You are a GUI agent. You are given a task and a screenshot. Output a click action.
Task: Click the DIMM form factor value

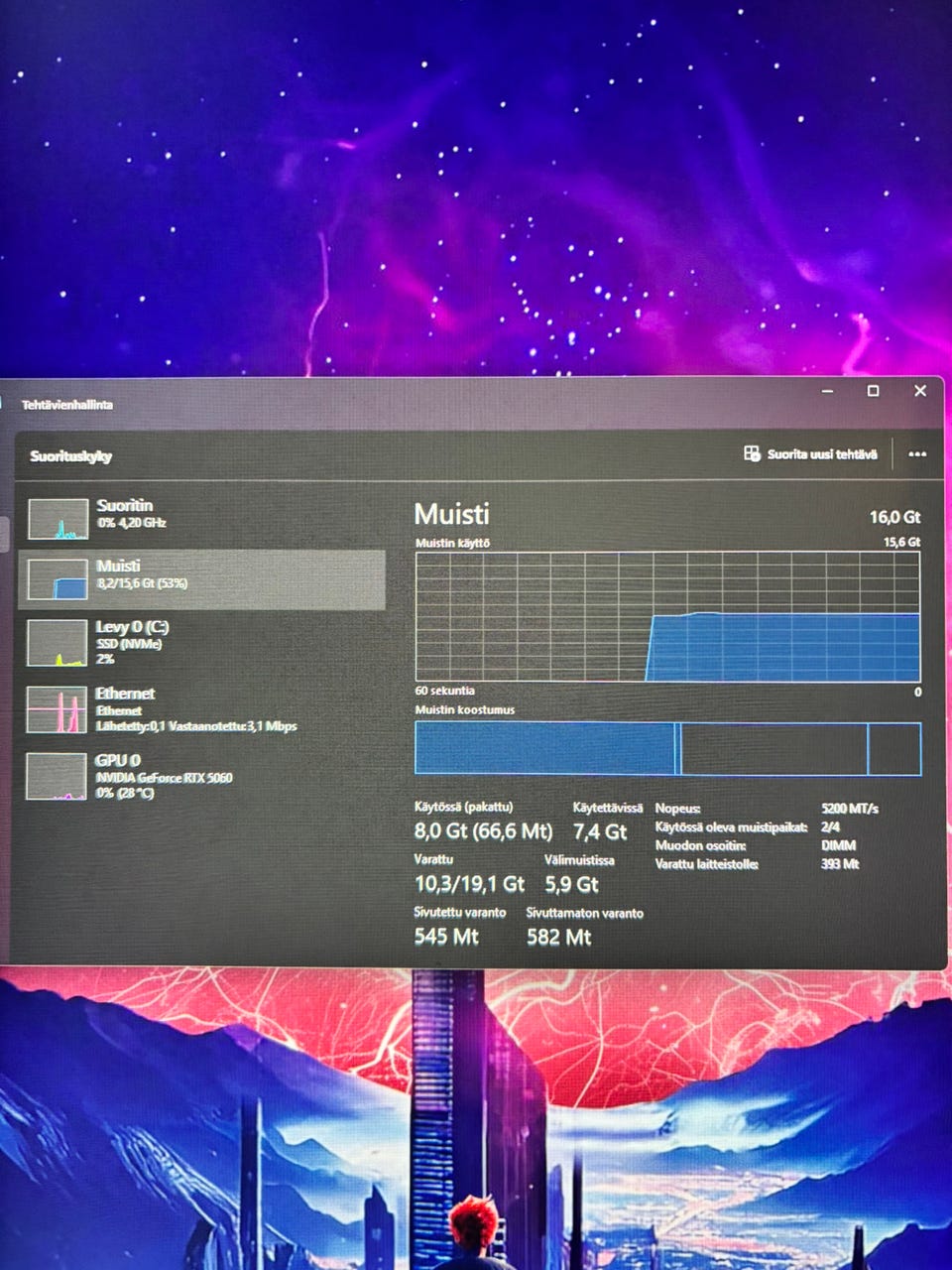coord(838,845)
